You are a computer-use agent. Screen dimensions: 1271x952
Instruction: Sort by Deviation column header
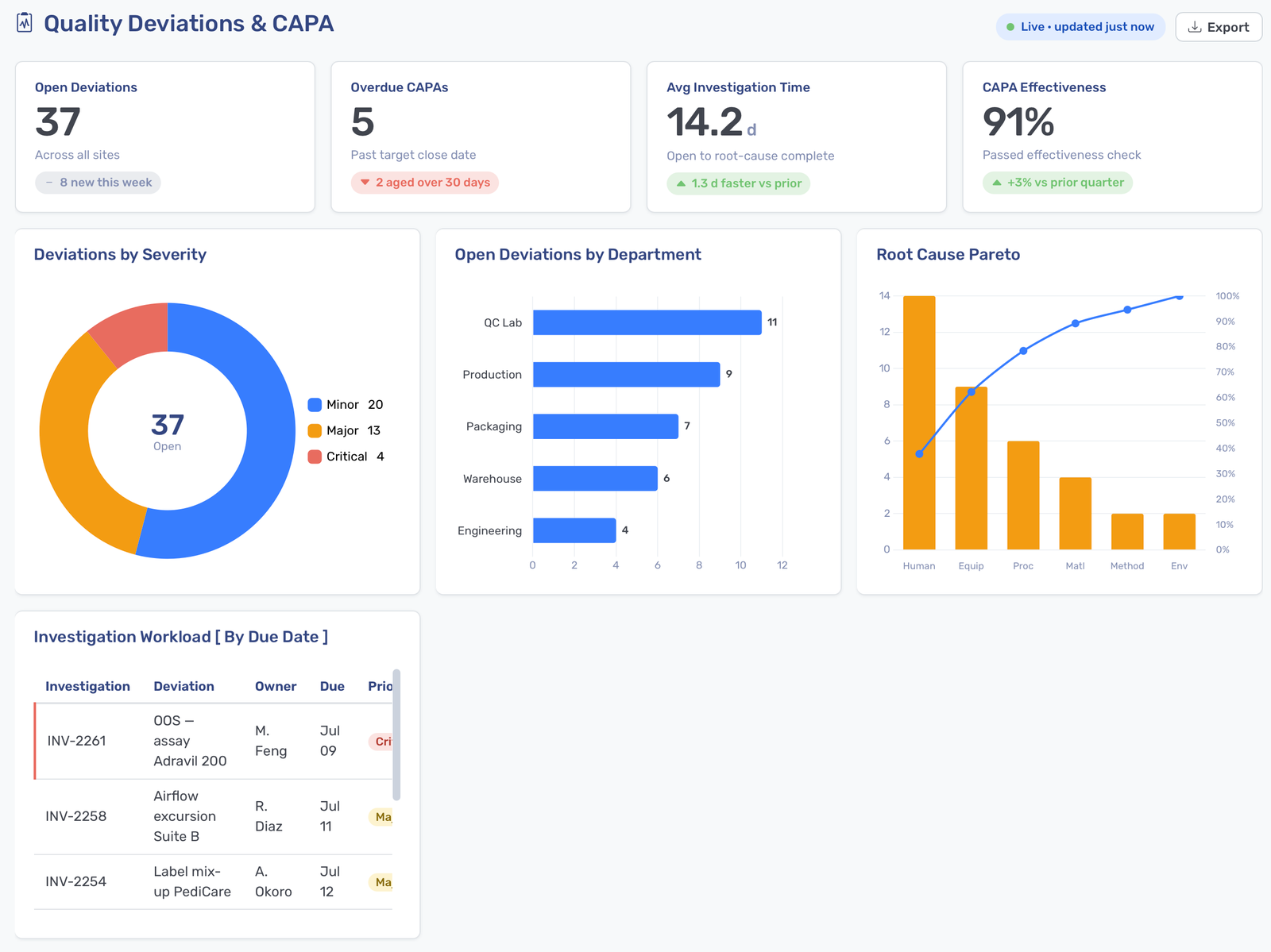coord(184,687)
